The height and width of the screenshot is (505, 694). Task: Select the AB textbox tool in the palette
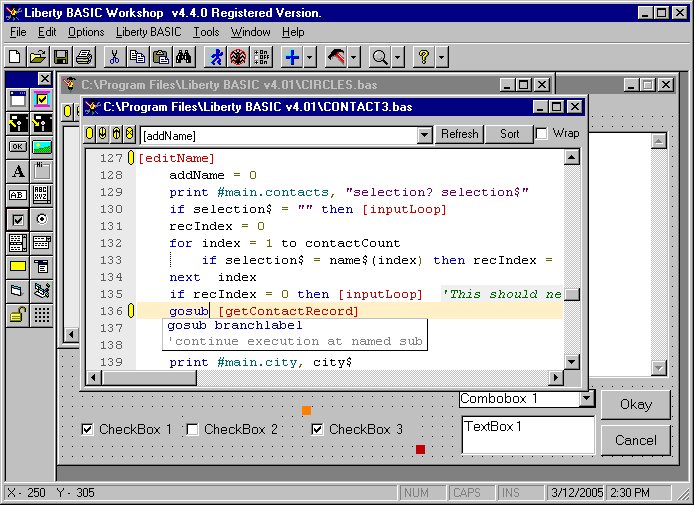pos(18,195)
